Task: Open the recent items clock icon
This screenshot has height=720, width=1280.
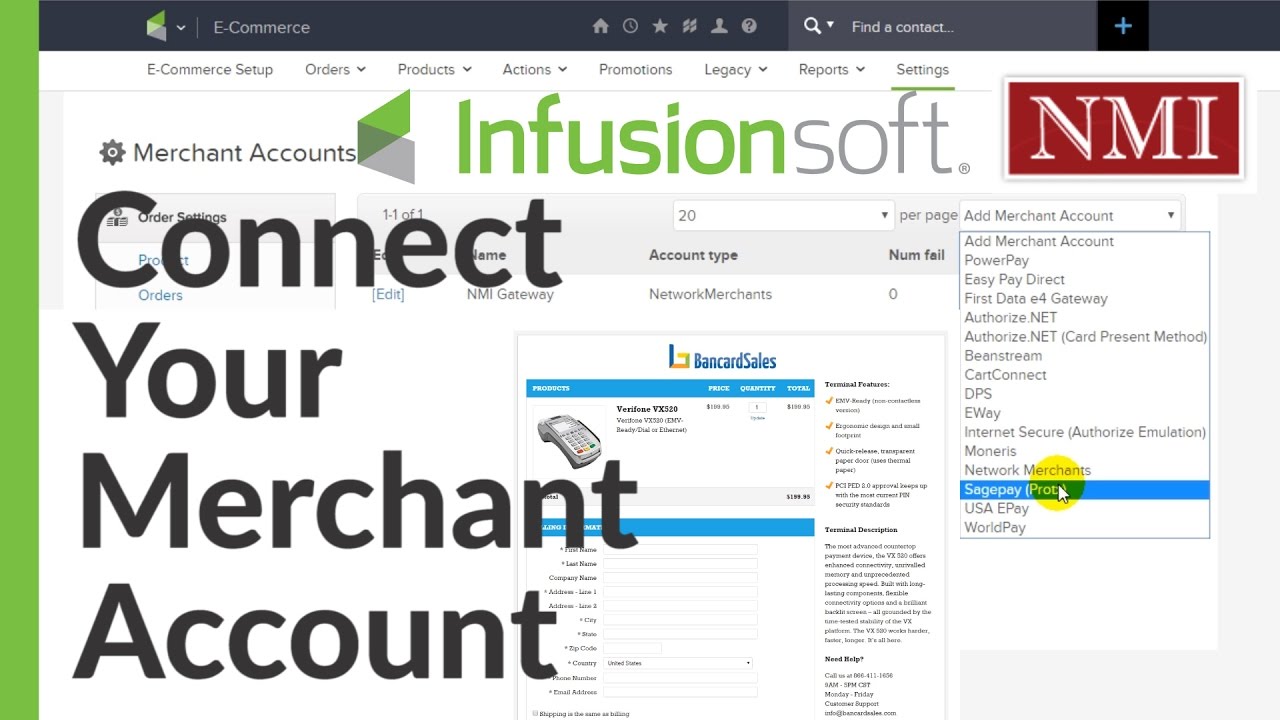Action: pos(630,27)
